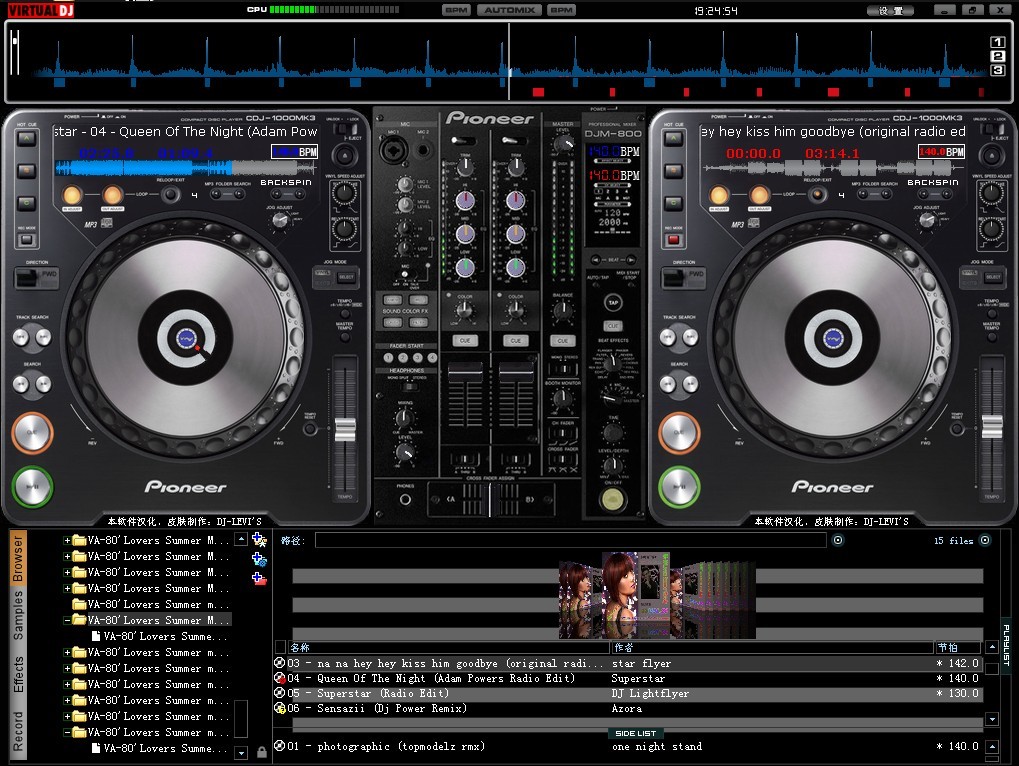Click the add filter folder icon
The width and height of the screenshot is (1019, 766).
tap(259, 559)
